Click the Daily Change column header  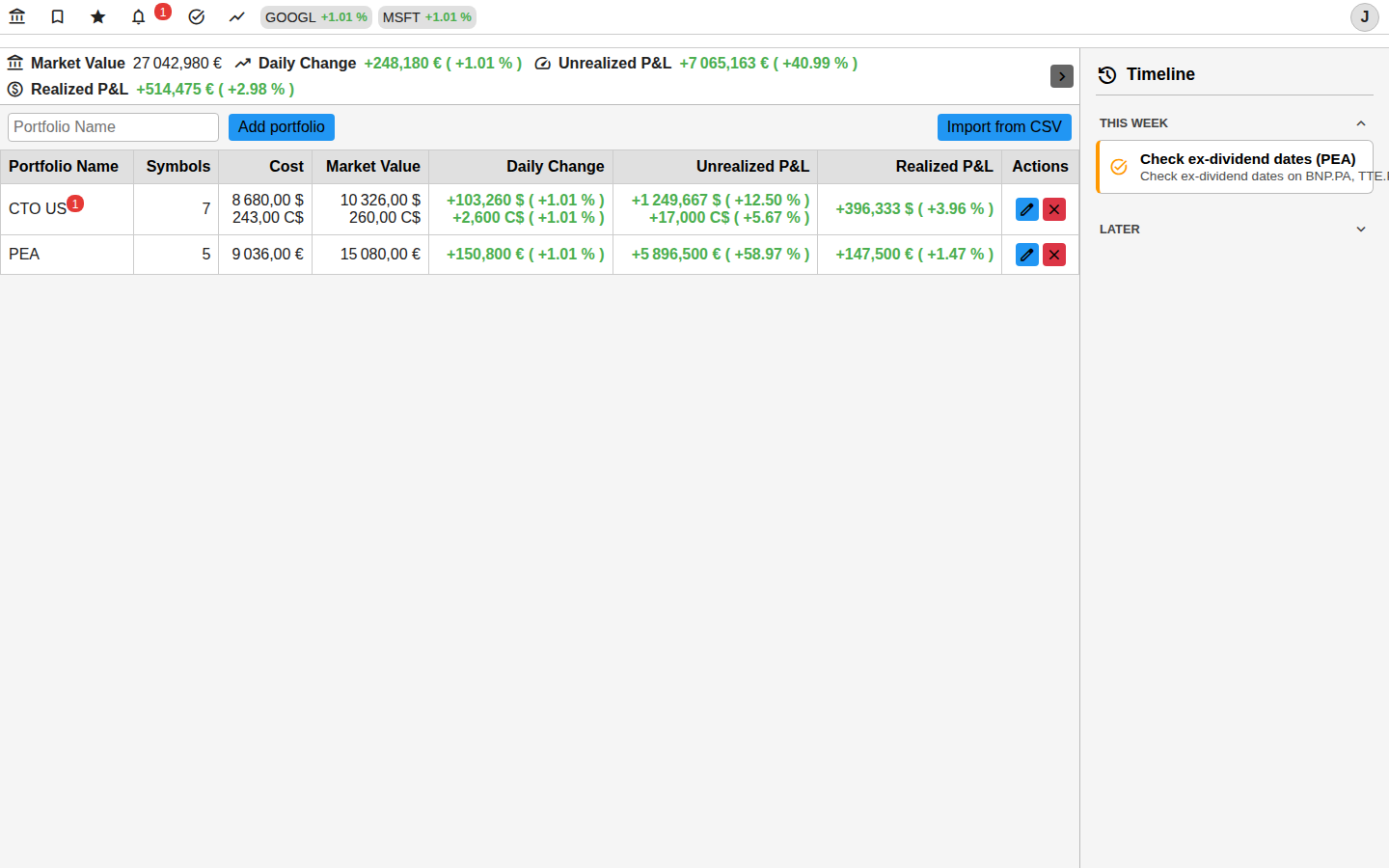[521, 167]
